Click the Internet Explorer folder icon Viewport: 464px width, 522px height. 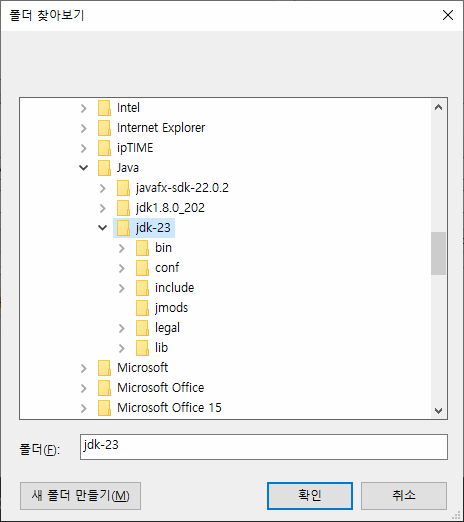point(104,128)
